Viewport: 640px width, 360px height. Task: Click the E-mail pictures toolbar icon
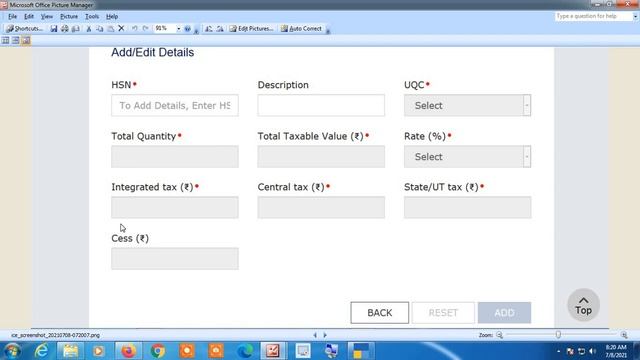76,29
